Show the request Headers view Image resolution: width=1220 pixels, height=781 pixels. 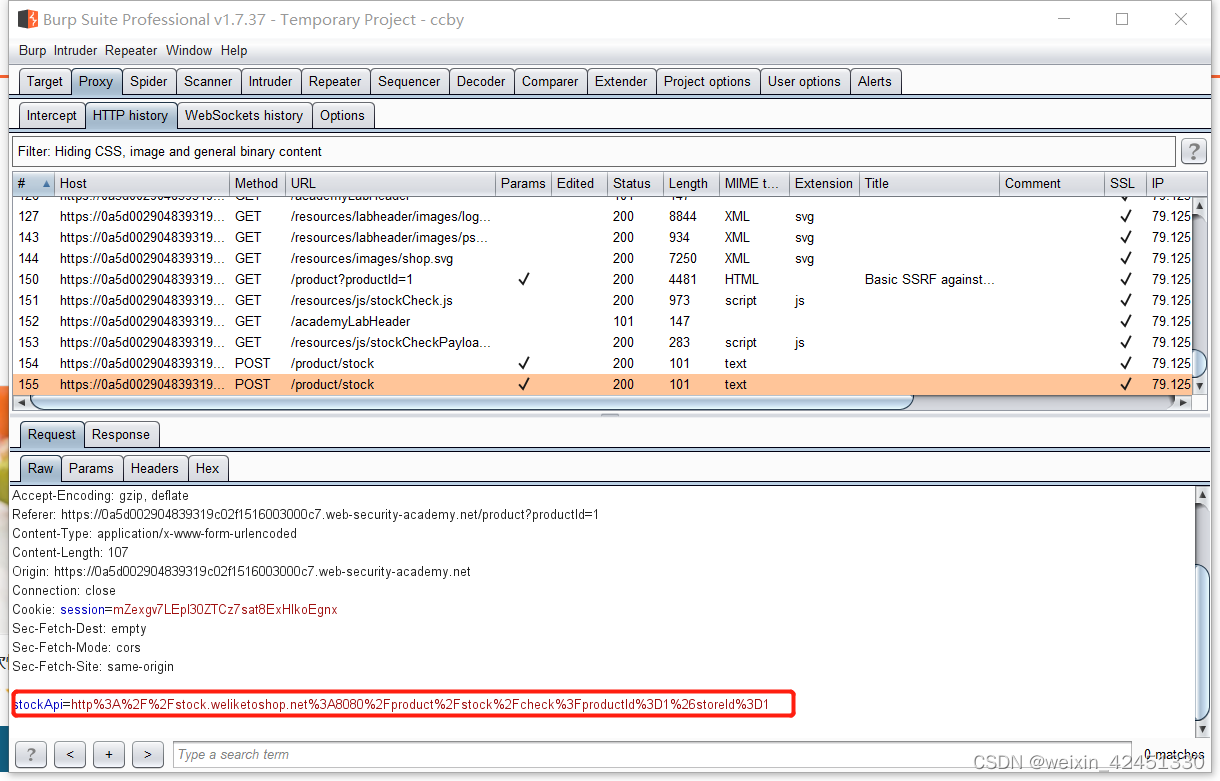155,468
